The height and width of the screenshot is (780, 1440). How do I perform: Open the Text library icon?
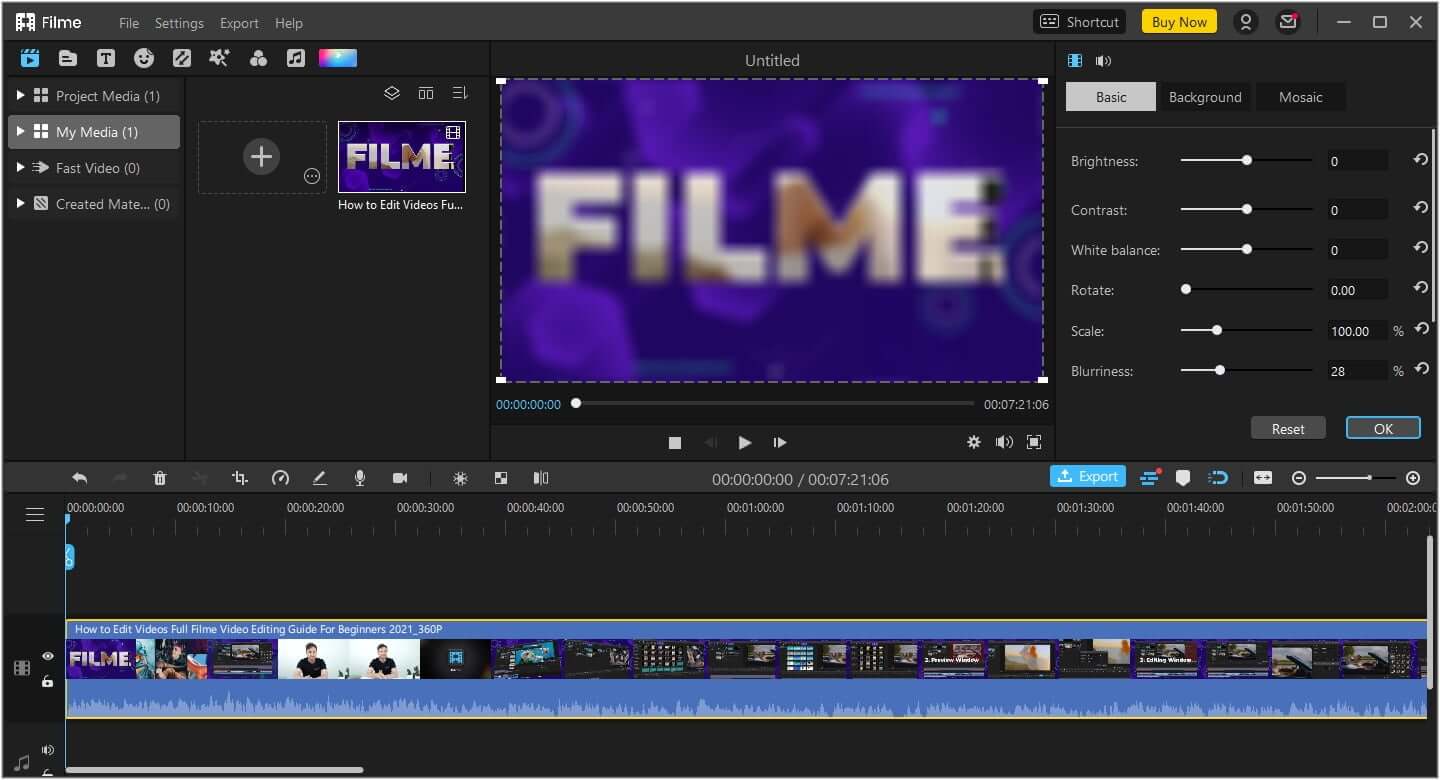[106, 58]
